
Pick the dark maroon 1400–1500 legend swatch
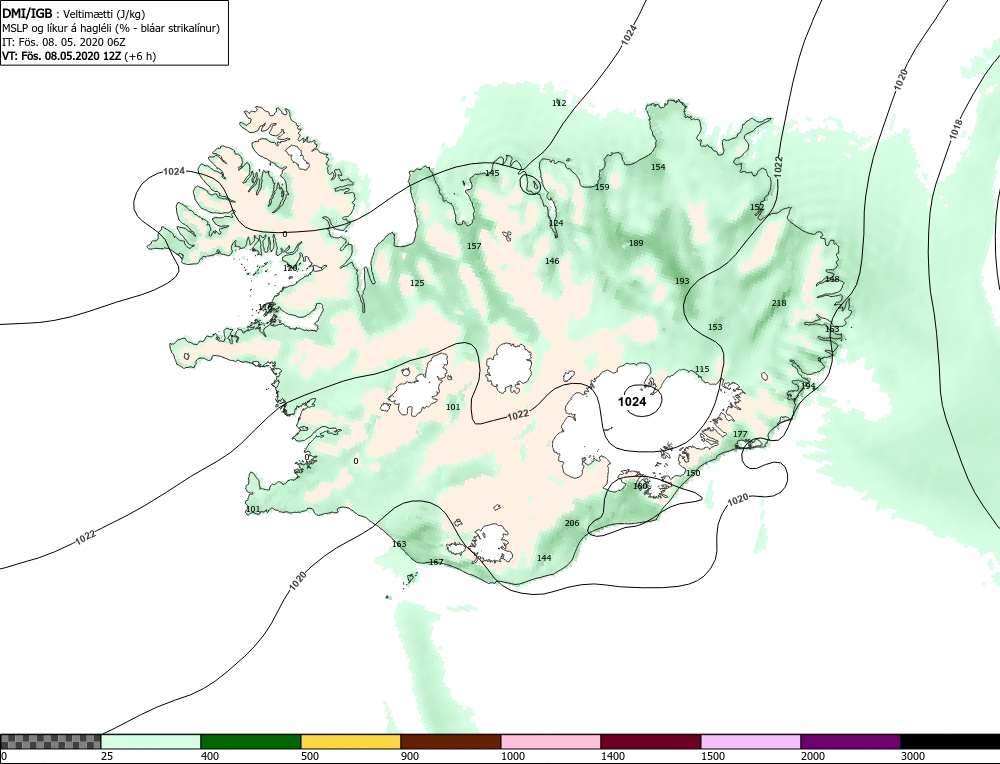tap(651, 741)
